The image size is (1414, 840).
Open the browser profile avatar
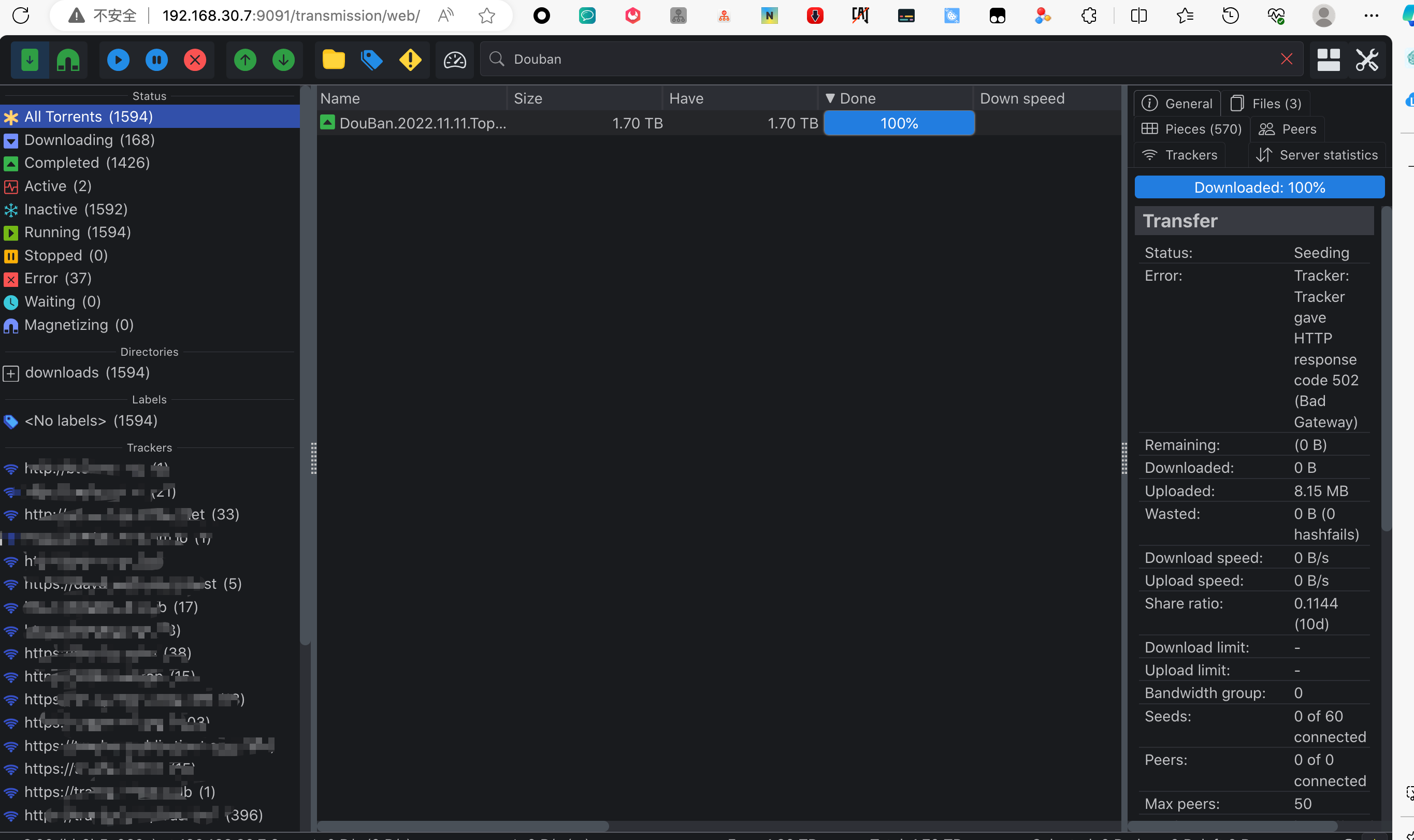tap(1323, 16)
